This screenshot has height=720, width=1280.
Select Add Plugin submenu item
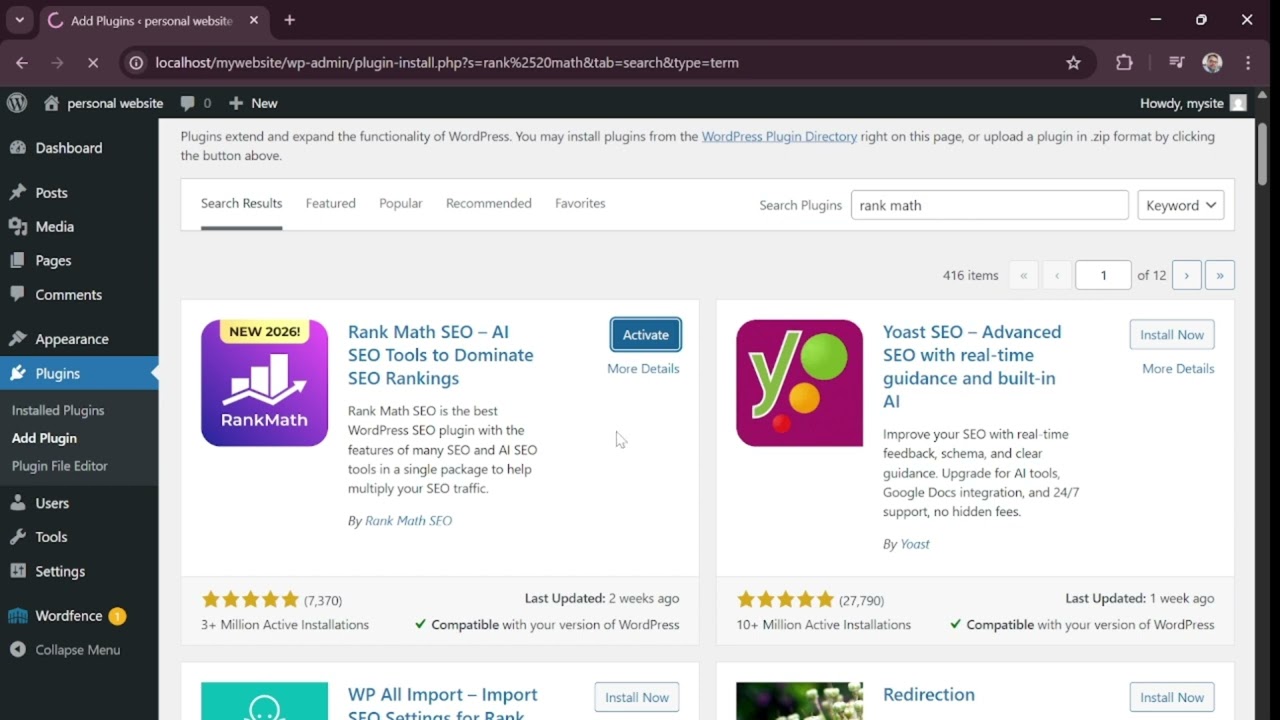tap(44, 438)
